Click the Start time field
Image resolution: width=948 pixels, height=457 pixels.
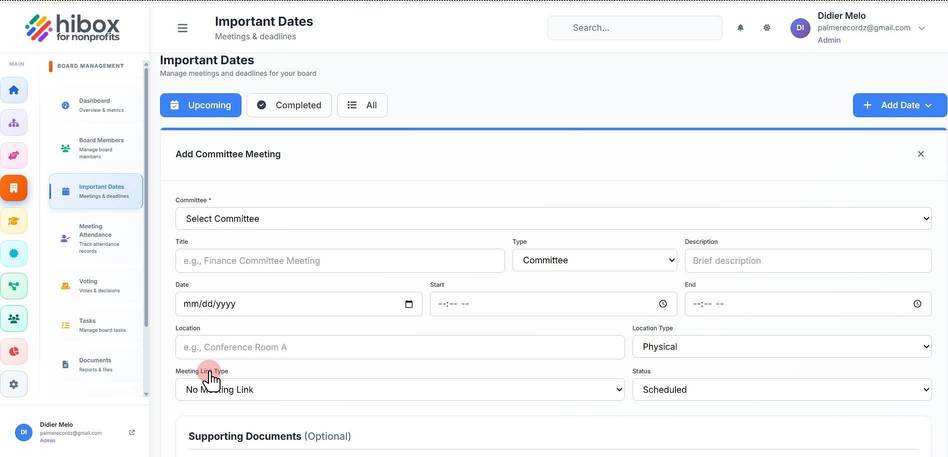(x=553, y=304)
